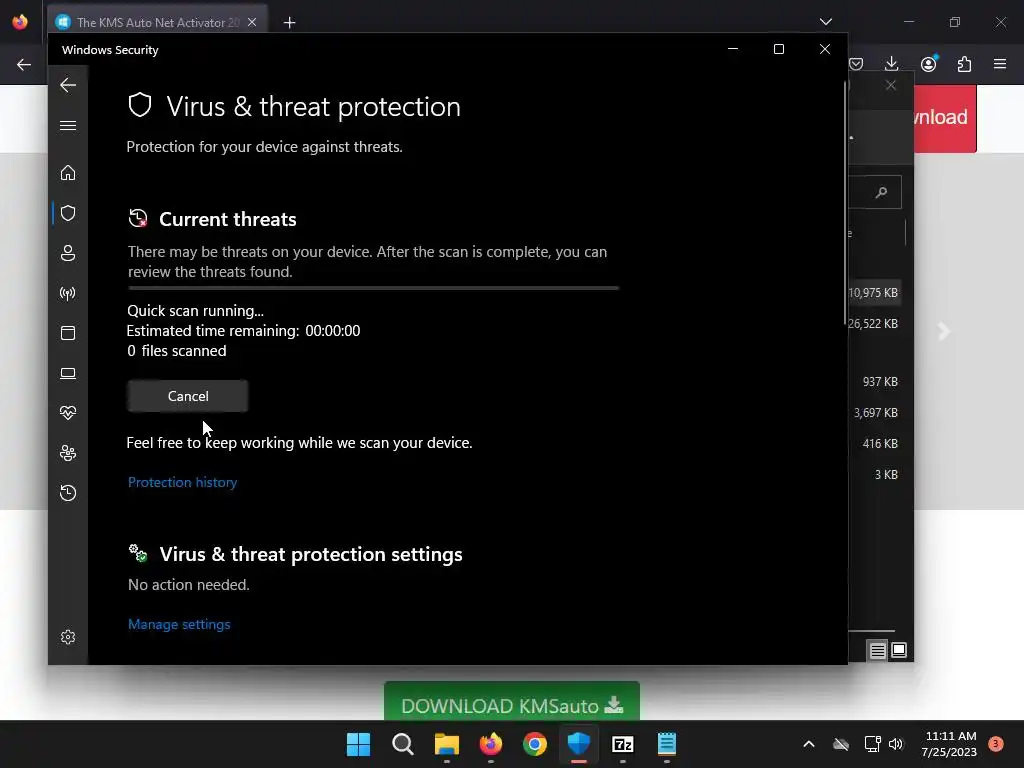Image resolution: width=1024 pixels, height=768 pixels.
Task: Select the 937 KB file row
Action: [x=875, y=381]
